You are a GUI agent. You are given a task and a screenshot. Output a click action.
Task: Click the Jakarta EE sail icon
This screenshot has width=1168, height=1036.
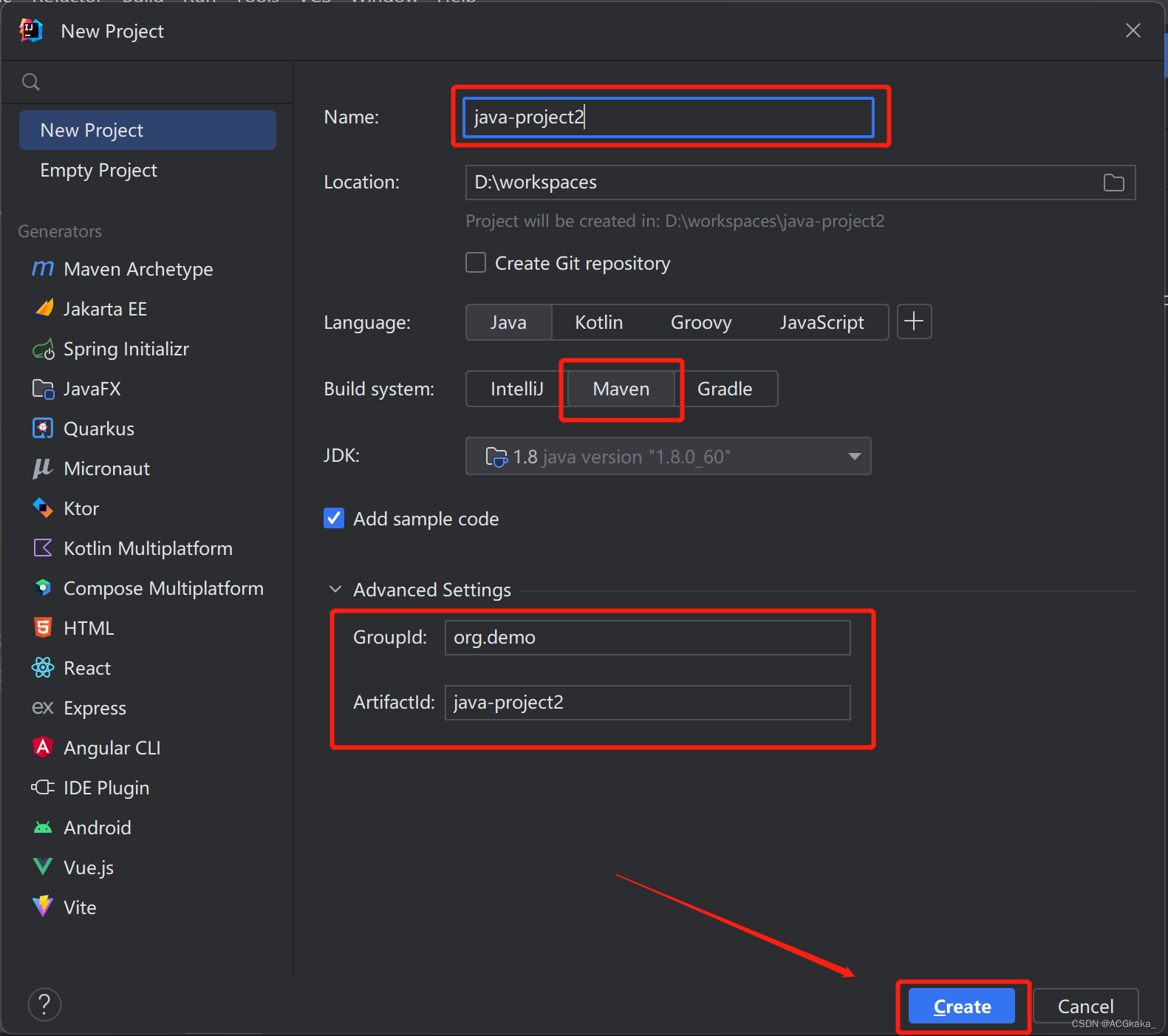tap(44, 308)
